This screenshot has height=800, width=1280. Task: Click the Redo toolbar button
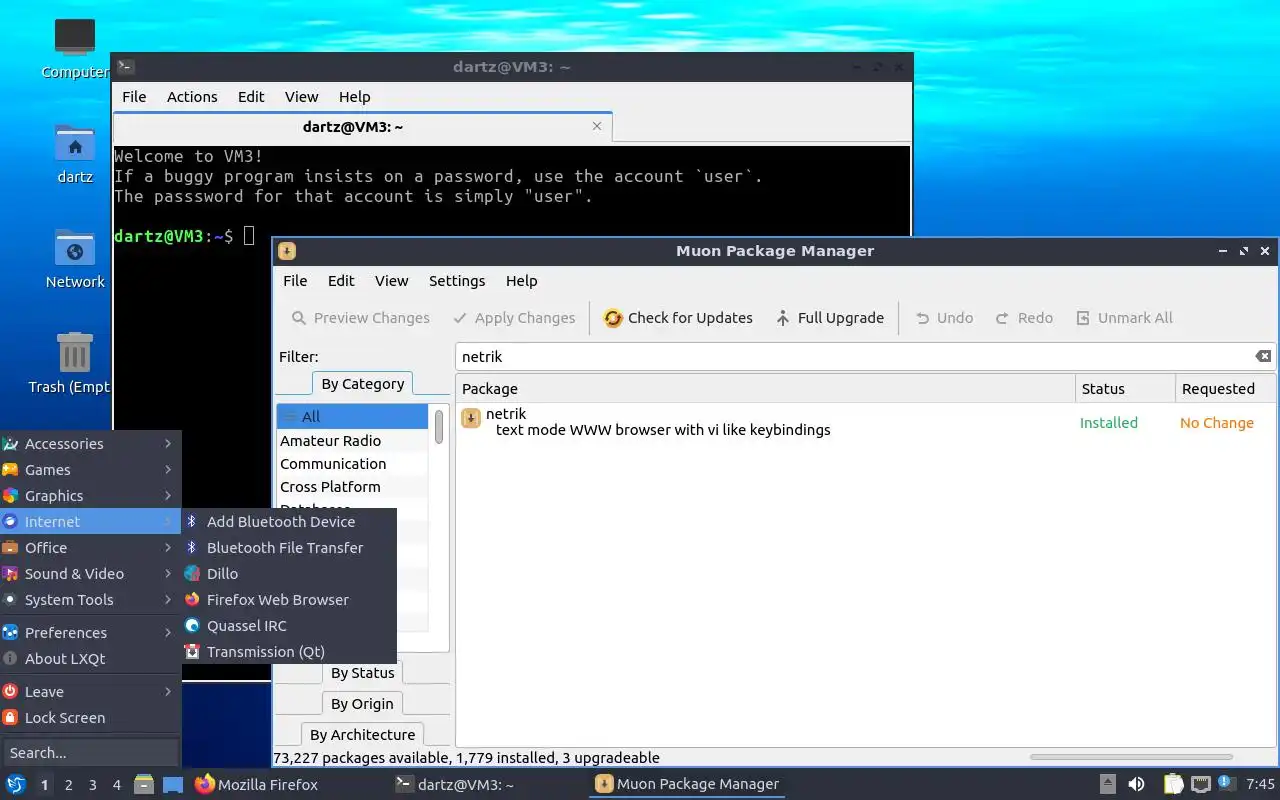pos(1023,318)
